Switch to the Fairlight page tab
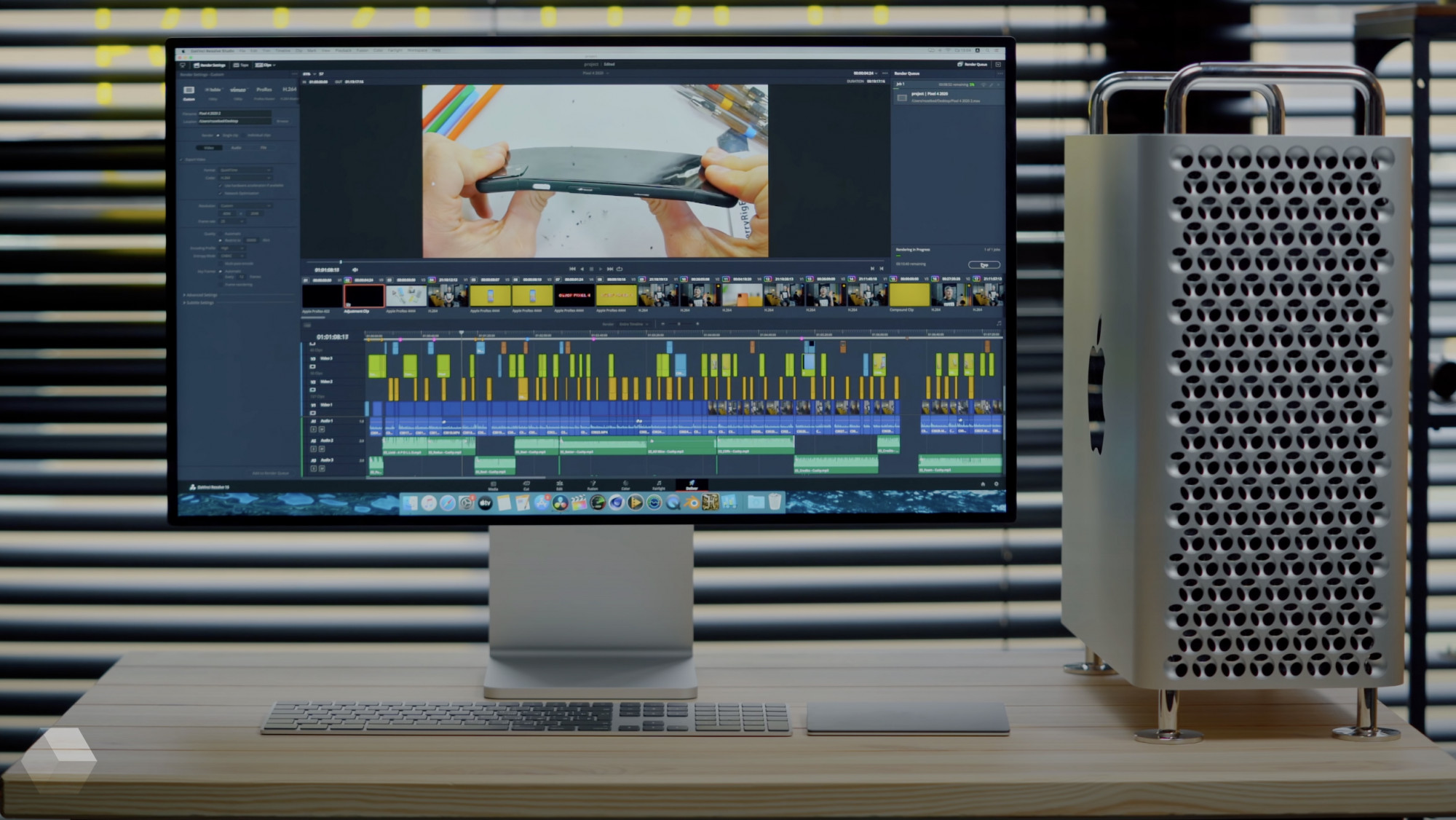 click(x=659, y=486)
